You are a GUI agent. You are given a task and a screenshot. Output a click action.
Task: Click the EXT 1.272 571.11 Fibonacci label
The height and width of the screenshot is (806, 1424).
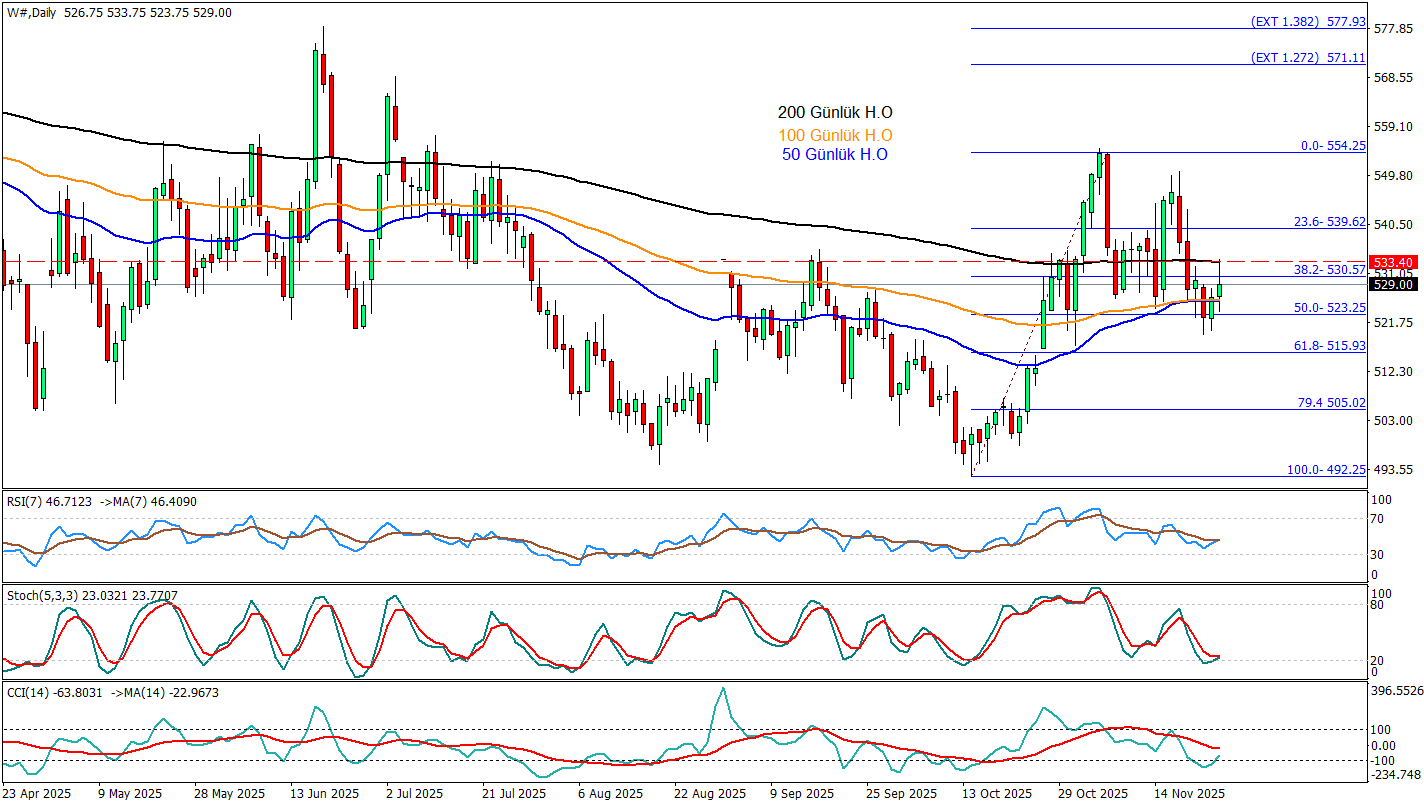coord(1308,58)
